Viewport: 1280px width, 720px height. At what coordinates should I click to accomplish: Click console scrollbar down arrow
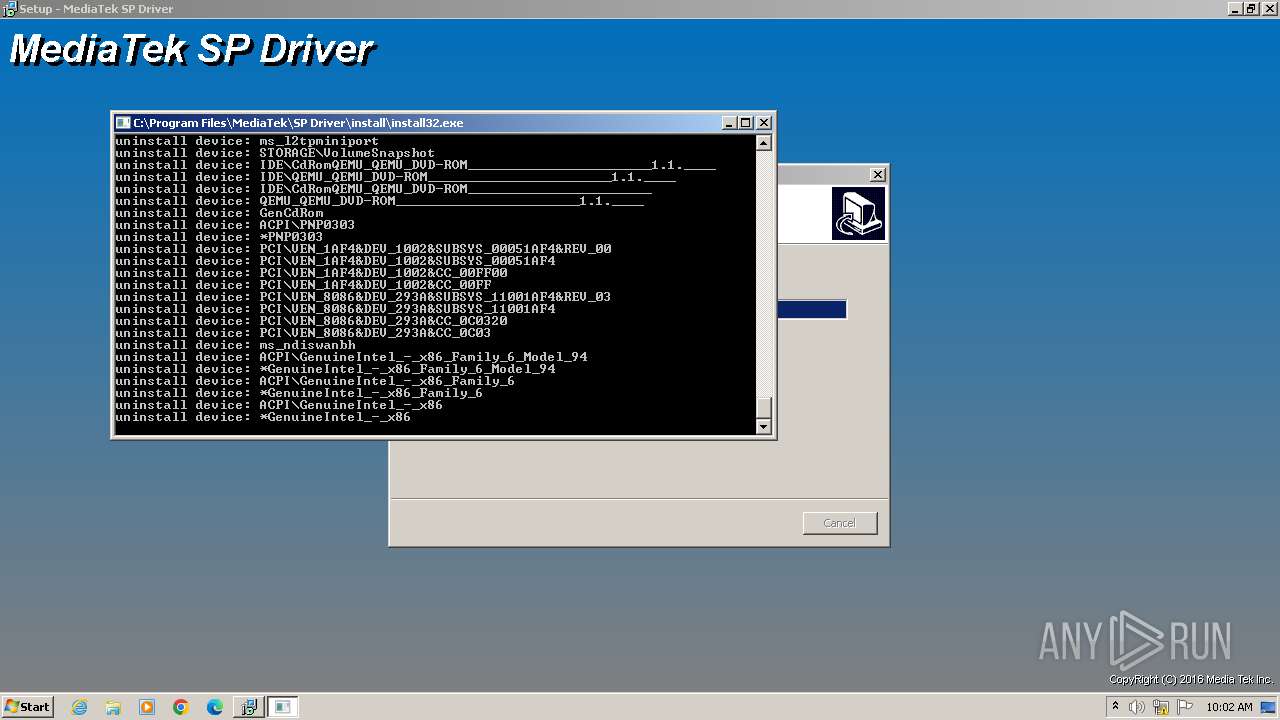[x=764, y=427]
